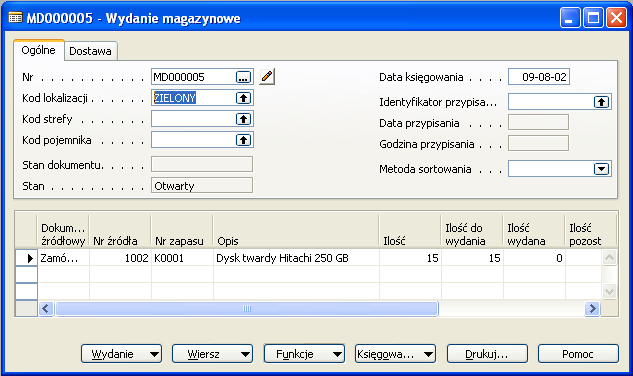Screen dimensions: 633x376
Task: Open the Nr field assist ellipsis button
Action: click(243, 77)
